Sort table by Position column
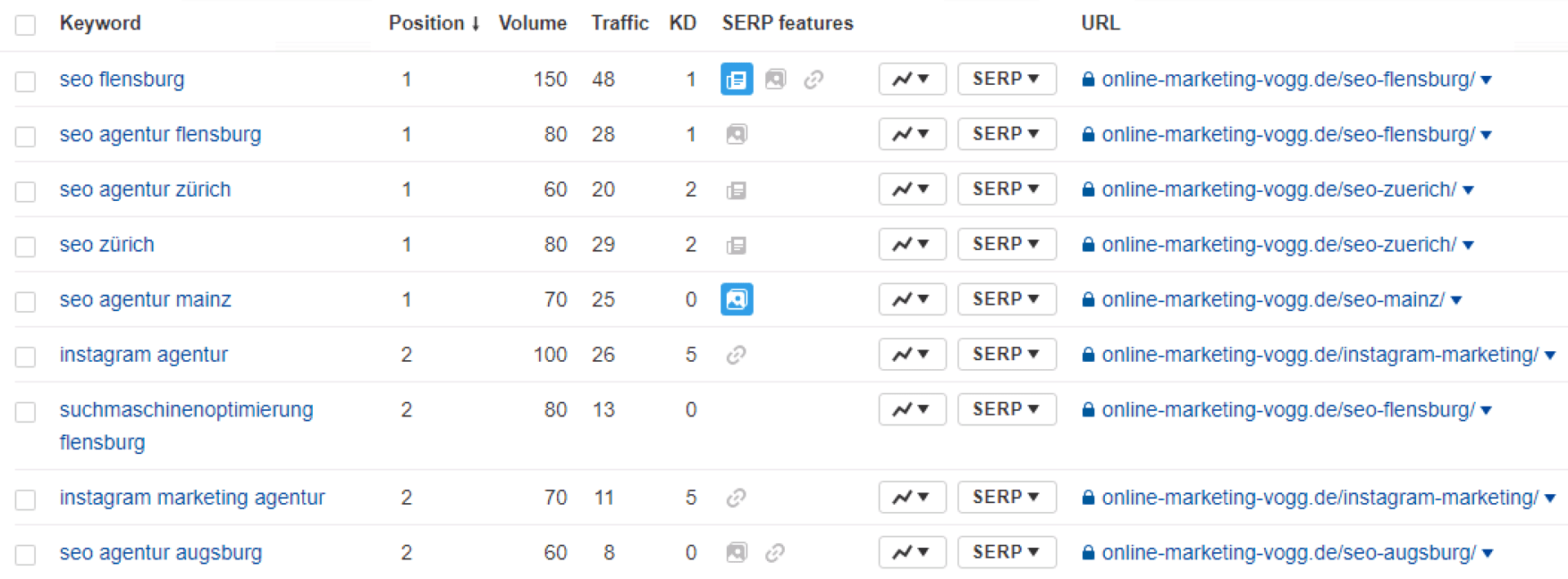This screenshot has height=579, width=1568. [x=434, y=23]
